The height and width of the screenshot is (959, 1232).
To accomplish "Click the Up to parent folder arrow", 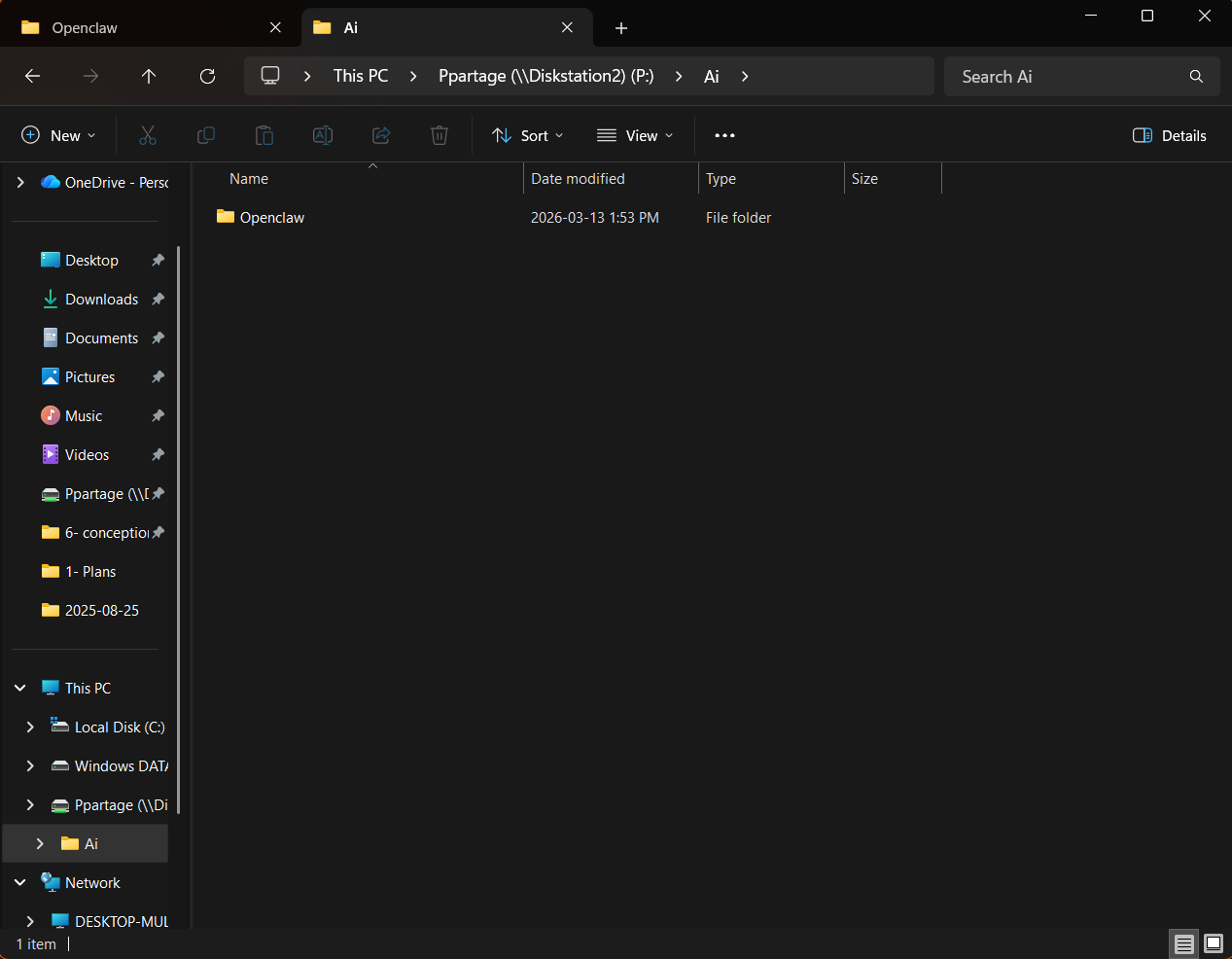I will 149,76.
